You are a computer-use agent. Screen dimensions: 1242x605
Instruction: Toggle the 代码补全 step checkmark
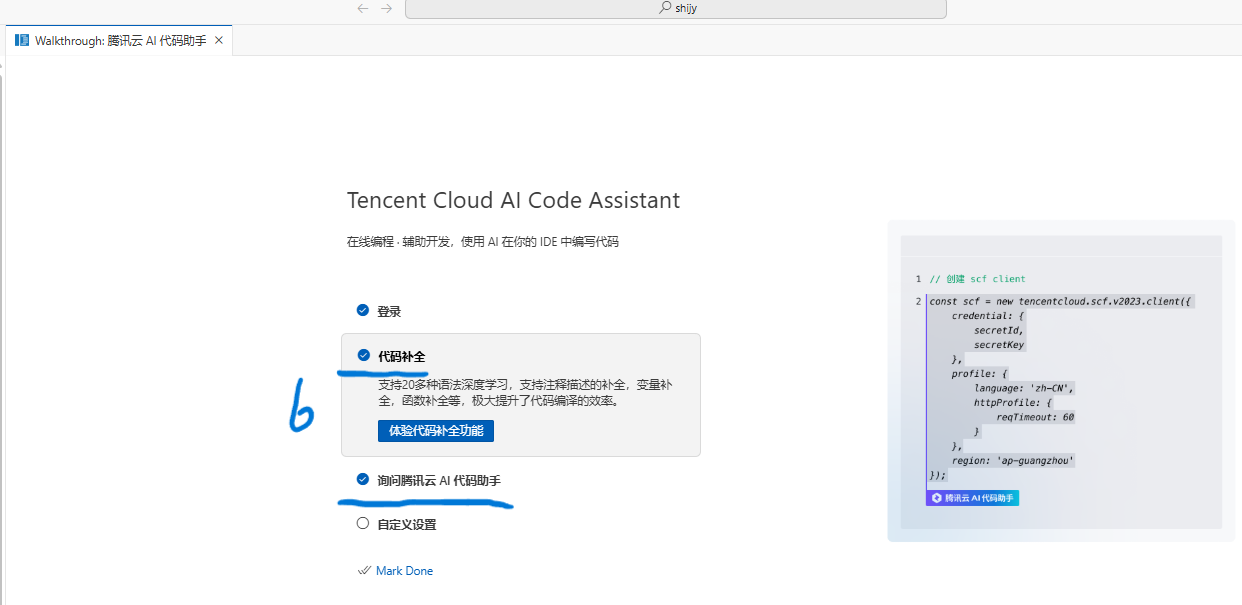pyautogui.click(x=364, y=355)
